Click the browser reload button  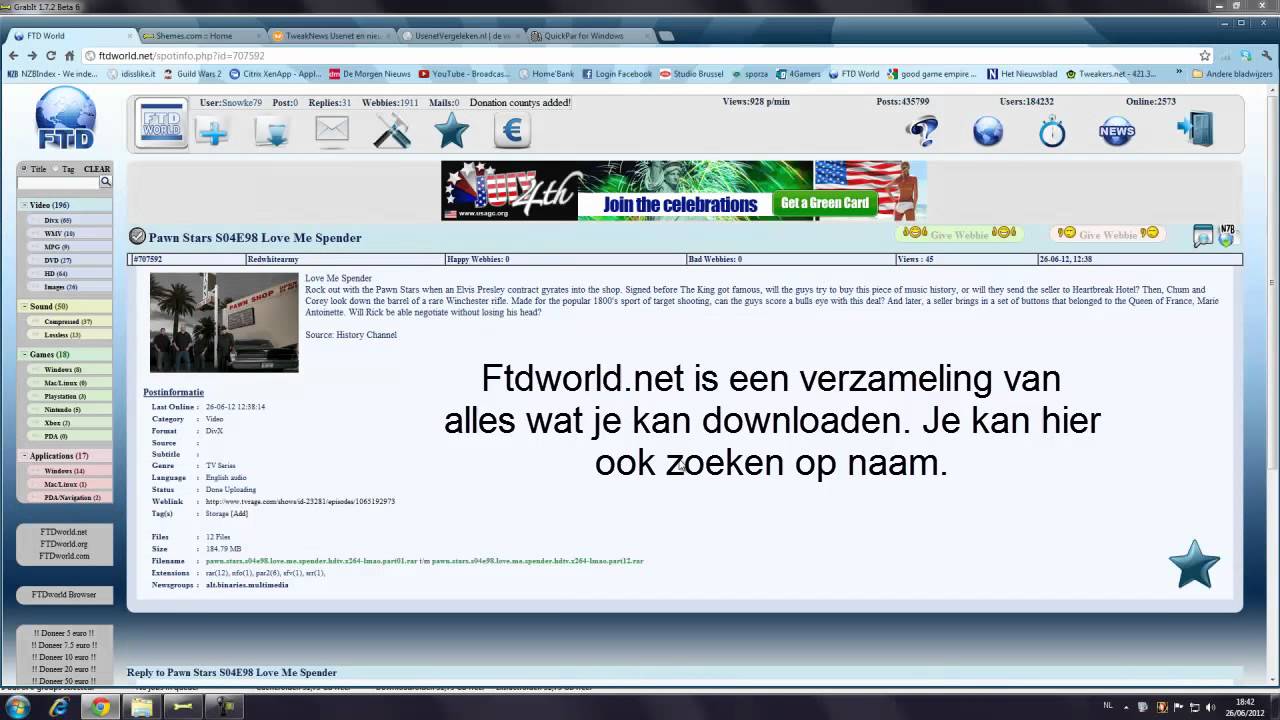click(x=50, y=56)
